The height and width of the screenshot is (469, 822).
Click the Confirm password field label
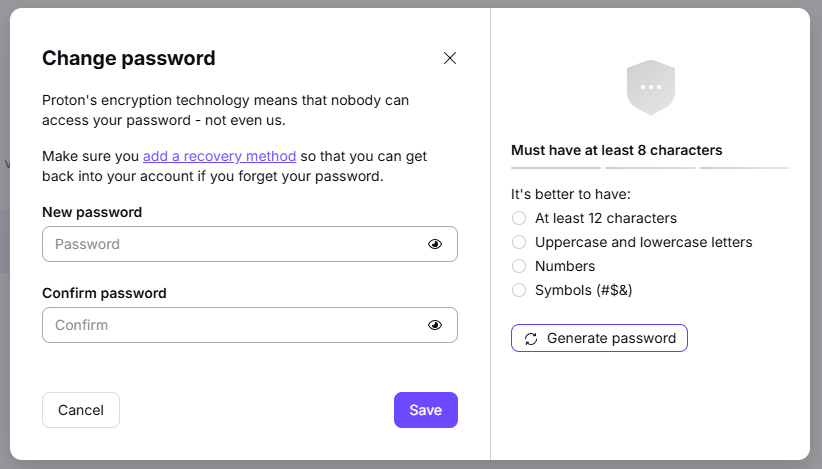click(104, 293)
